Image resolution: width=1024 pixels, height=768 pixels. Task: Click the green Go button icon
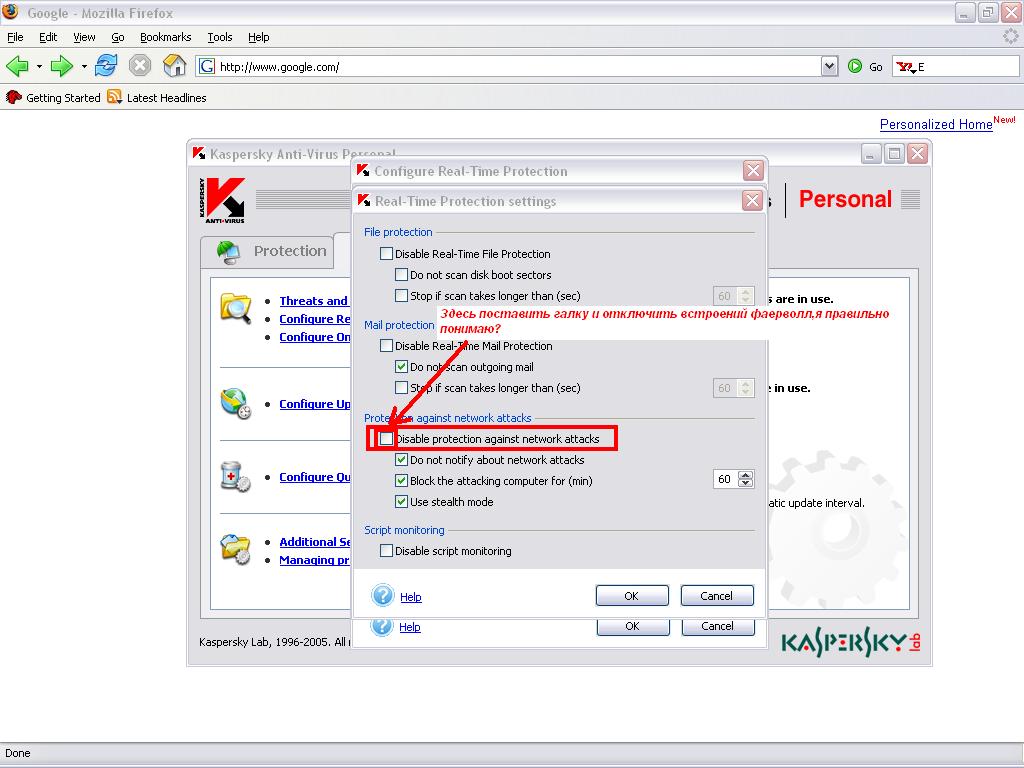click(x=855, y=66)
